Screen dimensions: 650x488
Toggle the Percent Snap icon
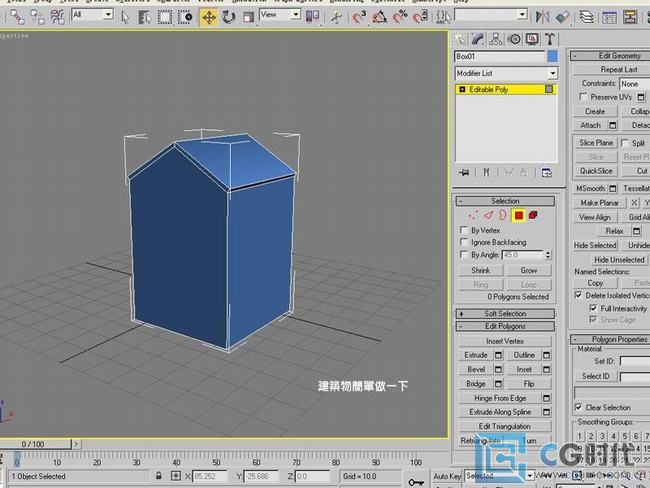click(x=400, y=17)
